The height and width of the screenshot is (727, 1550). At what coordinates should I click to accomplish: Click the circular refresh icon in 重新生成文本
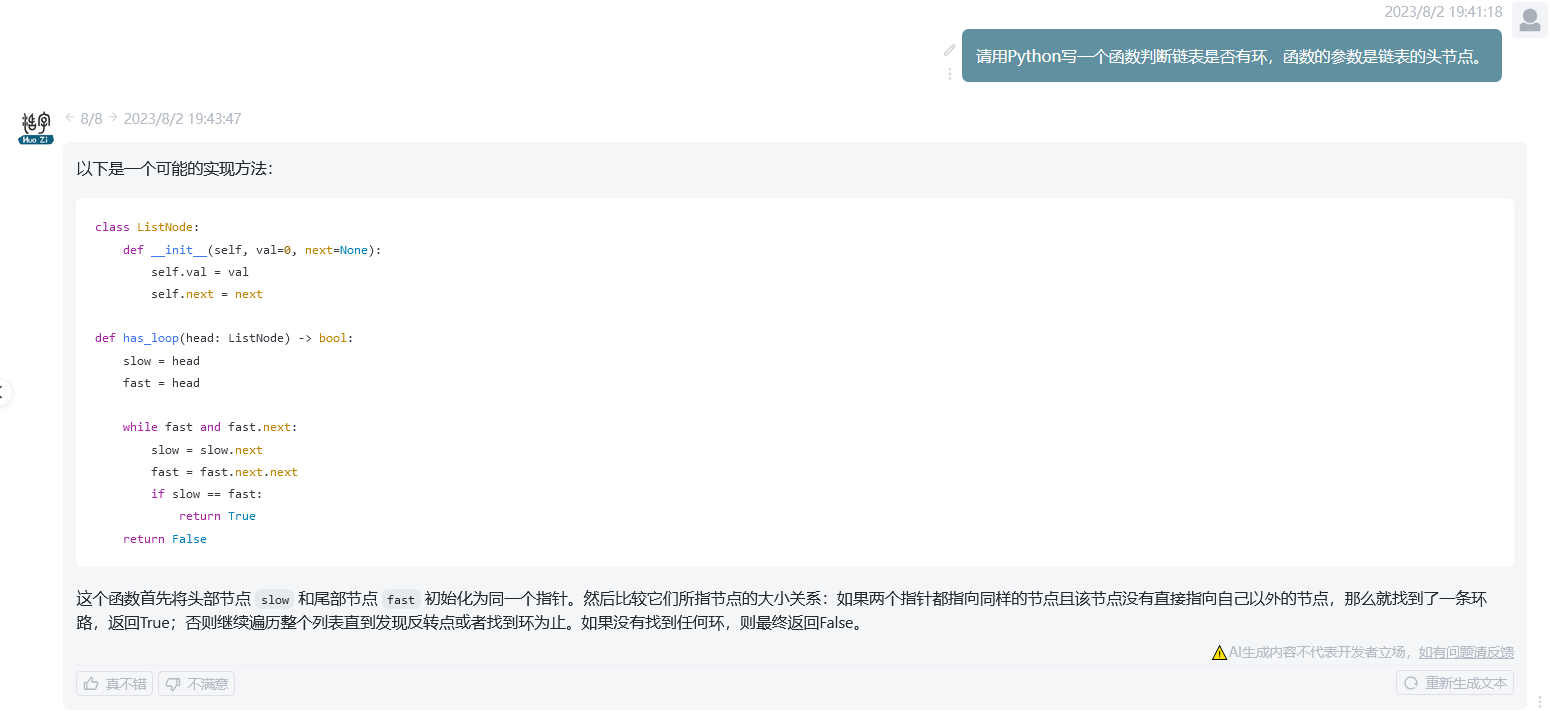[1411, 683]
